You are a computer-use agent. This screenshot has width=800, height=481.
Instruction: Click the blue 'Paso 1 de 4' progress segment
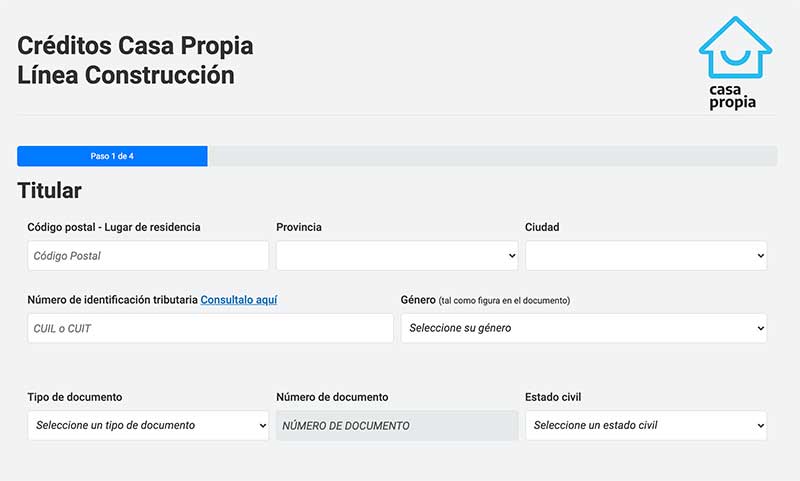point(112,156)
